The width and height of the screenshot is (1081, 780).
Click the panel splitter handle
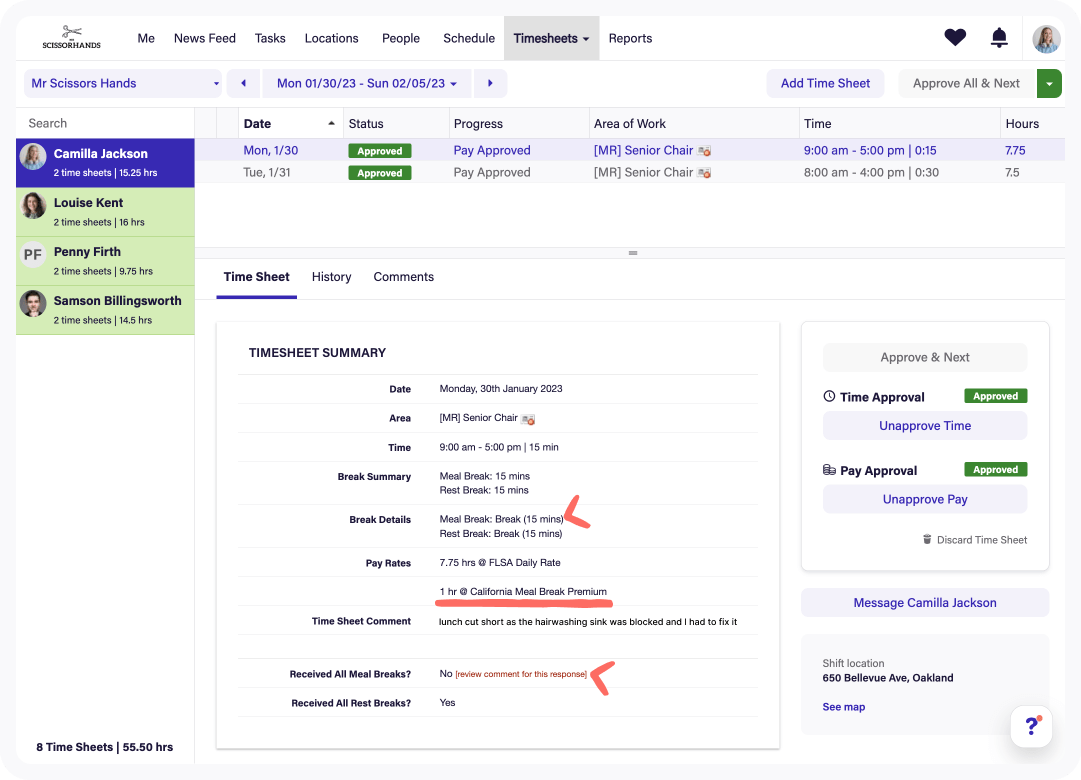tap(633, 253)
